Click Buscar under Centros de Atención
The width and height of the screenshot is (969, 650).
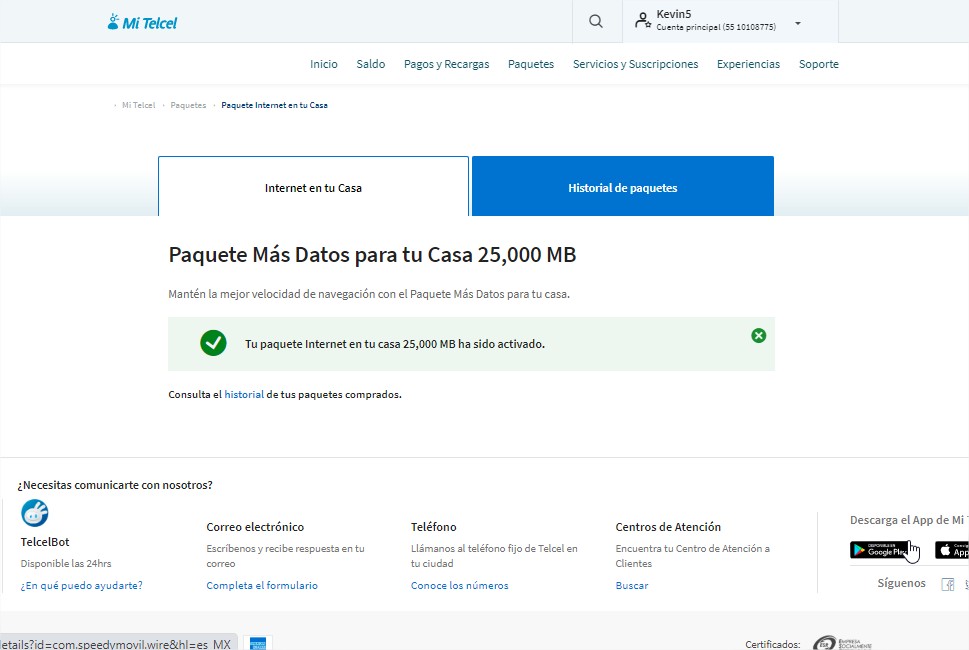631,586
